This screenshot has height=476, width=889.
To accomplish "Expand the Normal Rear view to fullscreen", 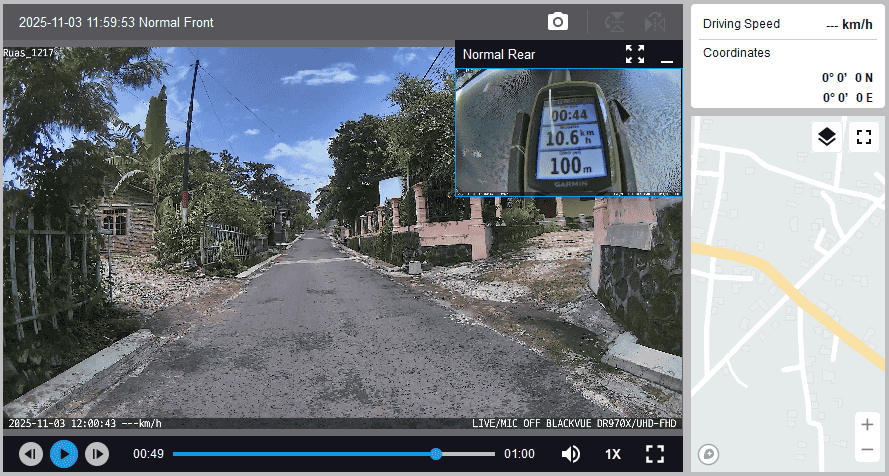I will pos(635,54).
